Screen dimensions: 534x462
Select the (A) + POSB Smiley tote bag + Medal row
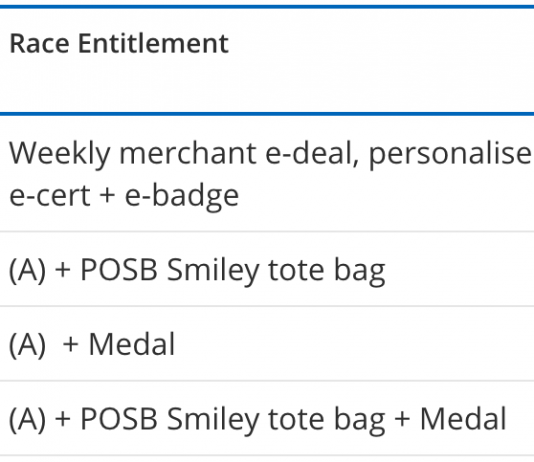click(267, 418)
